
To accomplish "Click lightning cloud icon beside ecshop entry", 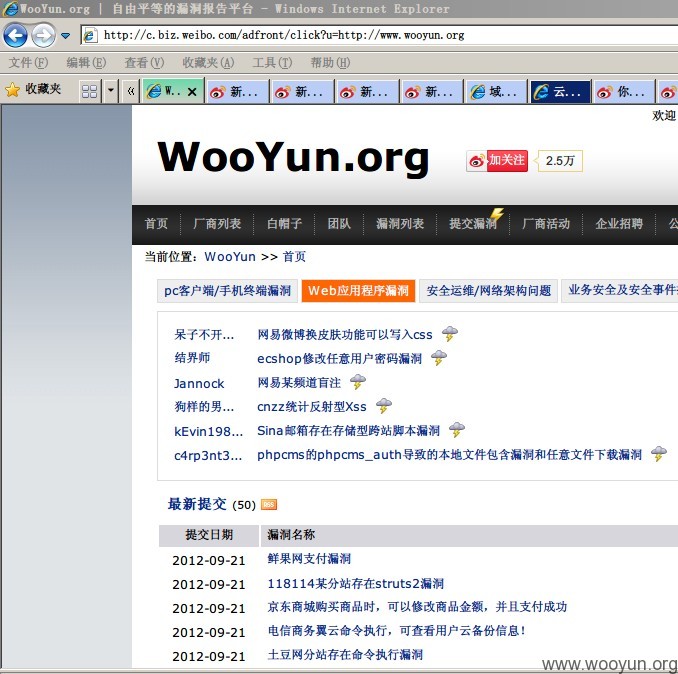I will tap(439, 358).
